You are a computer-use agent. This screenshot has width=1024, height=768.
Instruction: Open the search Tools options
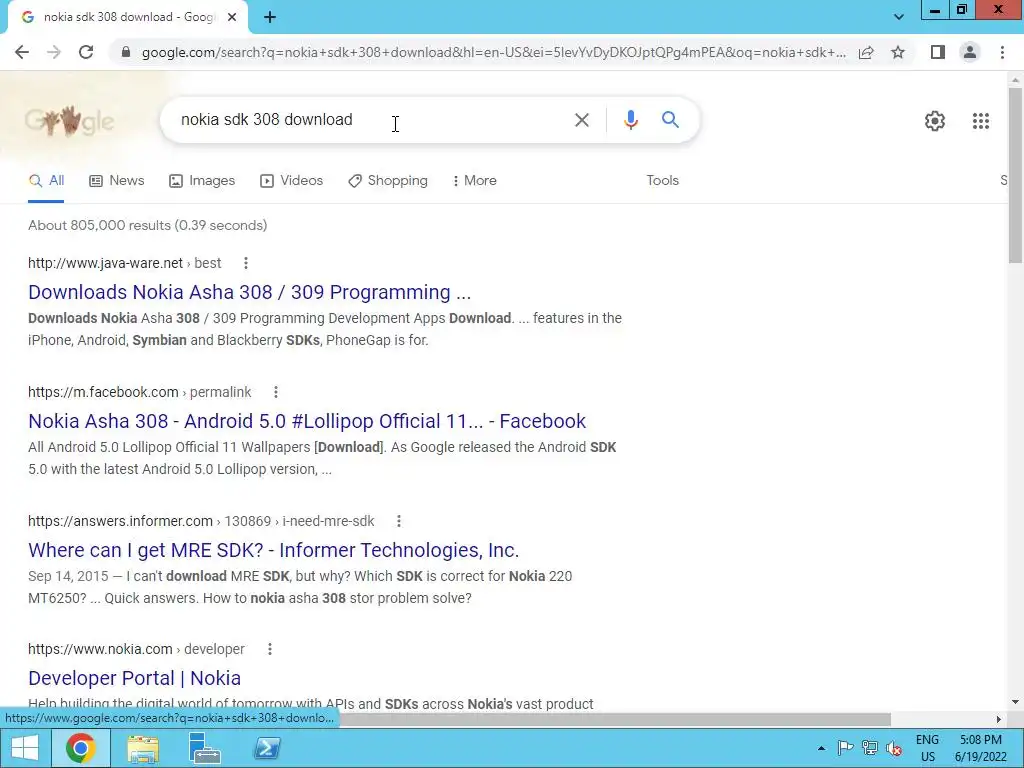coord(662,181)
